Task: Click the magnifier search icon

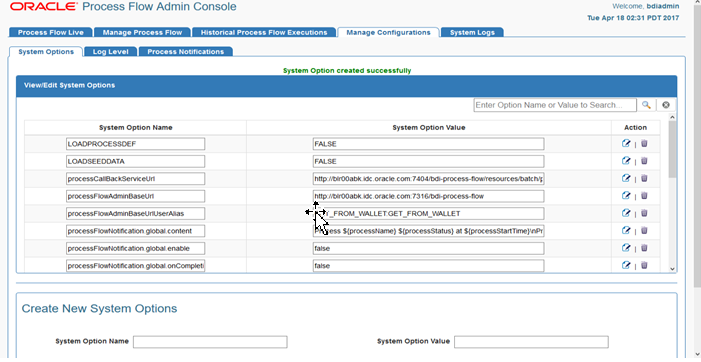Action: pos(646,105)
